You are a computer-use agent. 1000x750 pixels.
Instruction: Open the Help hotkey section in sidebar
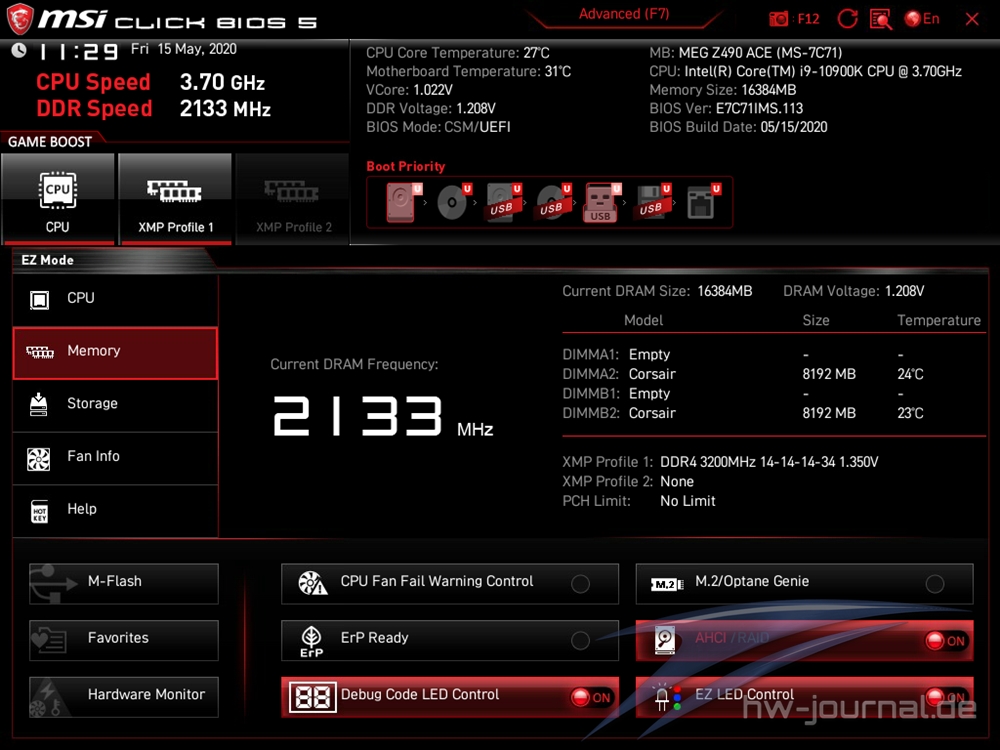[x=115, y=511]
